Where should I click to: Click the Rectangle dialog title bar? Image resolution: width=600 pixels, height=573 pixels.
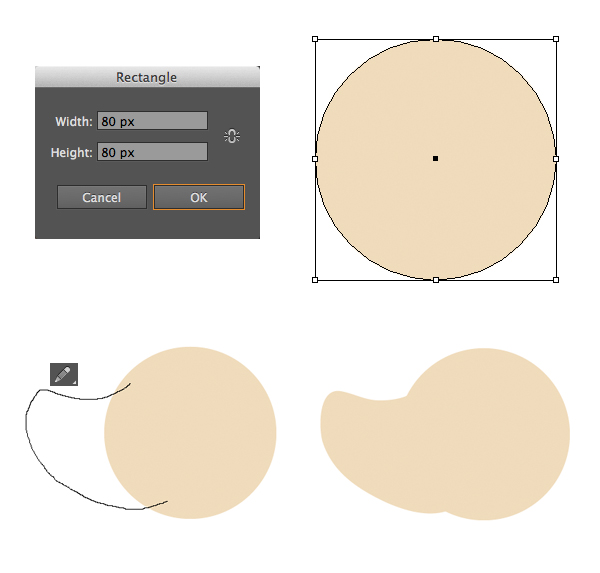click(147, 77)
